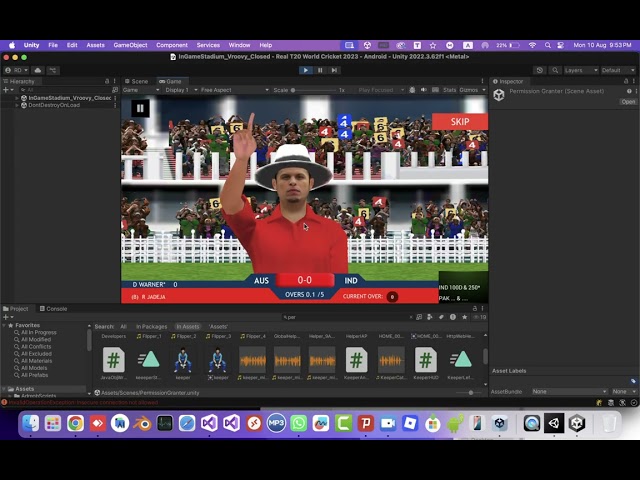Open the Default layout dropdown
The image size is (640, 480).
click(x=618, y=70)
